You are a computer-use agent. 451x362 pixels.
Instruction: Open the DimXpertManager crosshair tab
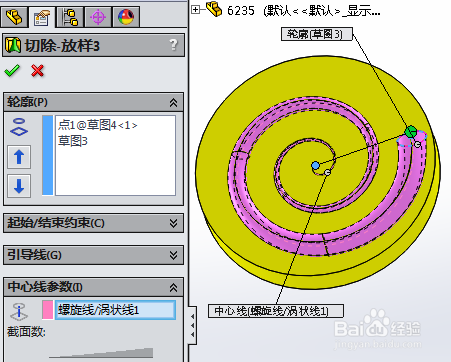pos(98,17)
